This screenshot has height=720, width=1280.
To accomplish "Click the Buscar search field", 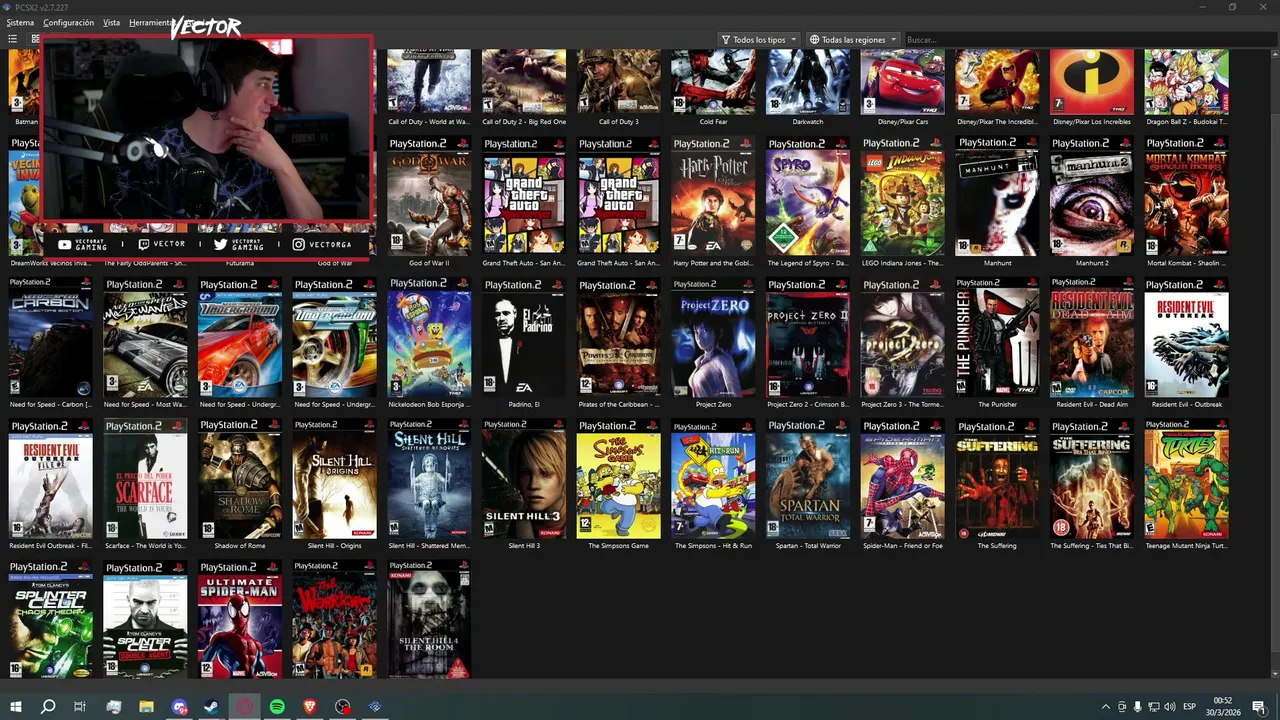I will pyautogui.click(x=1088, y=40).
